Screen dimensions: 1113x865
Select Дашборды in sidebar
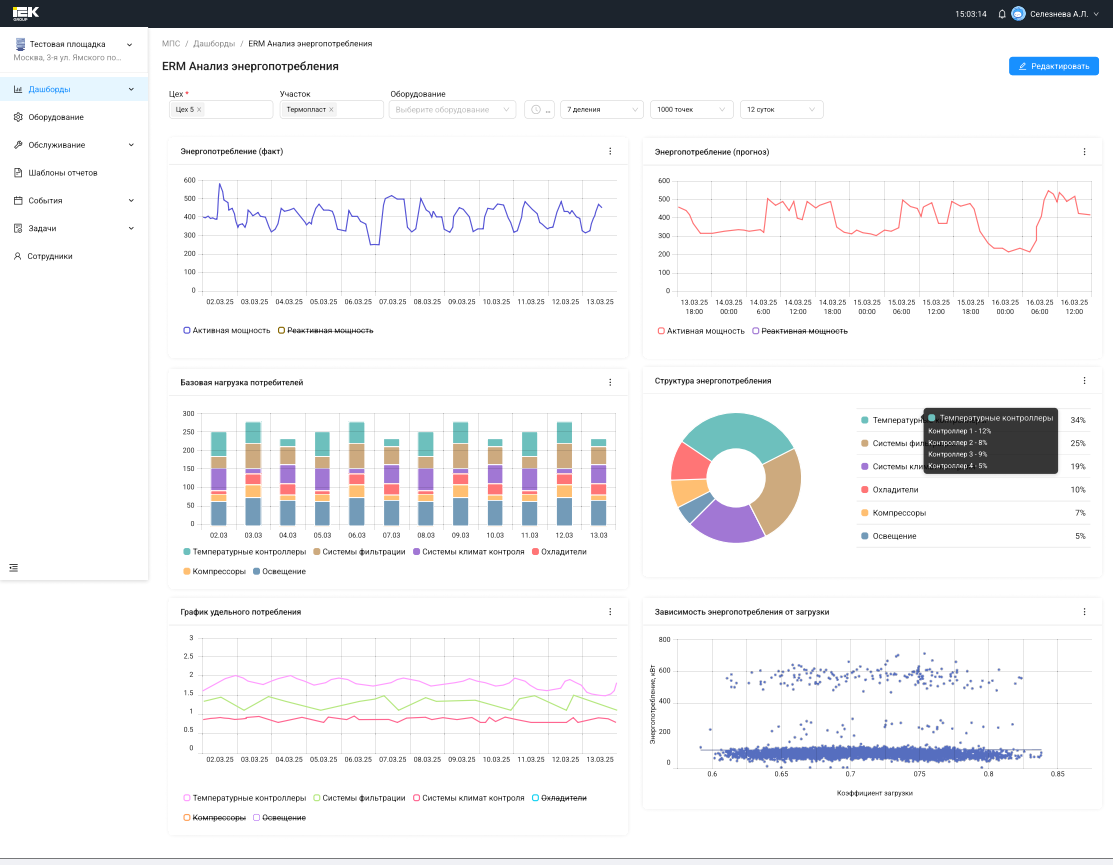74,89
